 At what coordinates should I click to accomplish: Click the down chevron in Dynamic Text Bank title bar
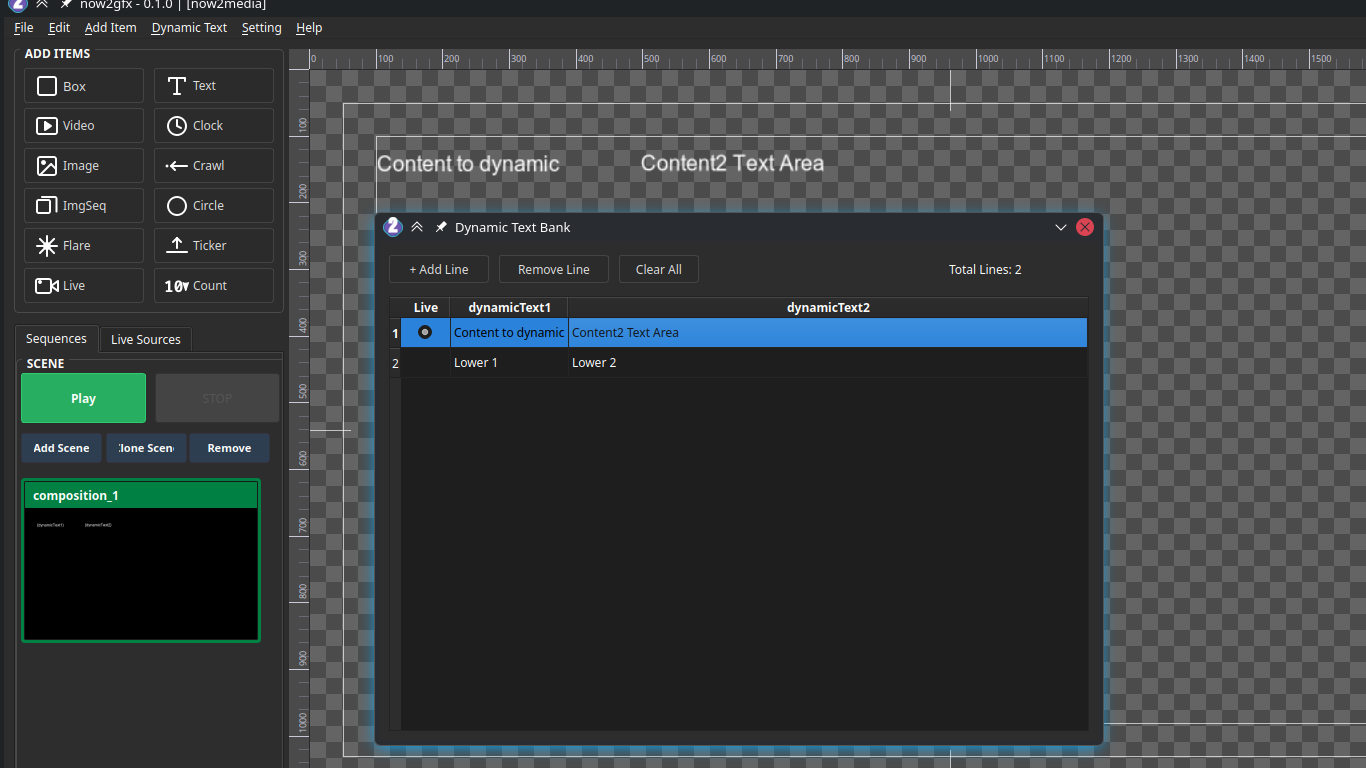tap(1061, 227)
